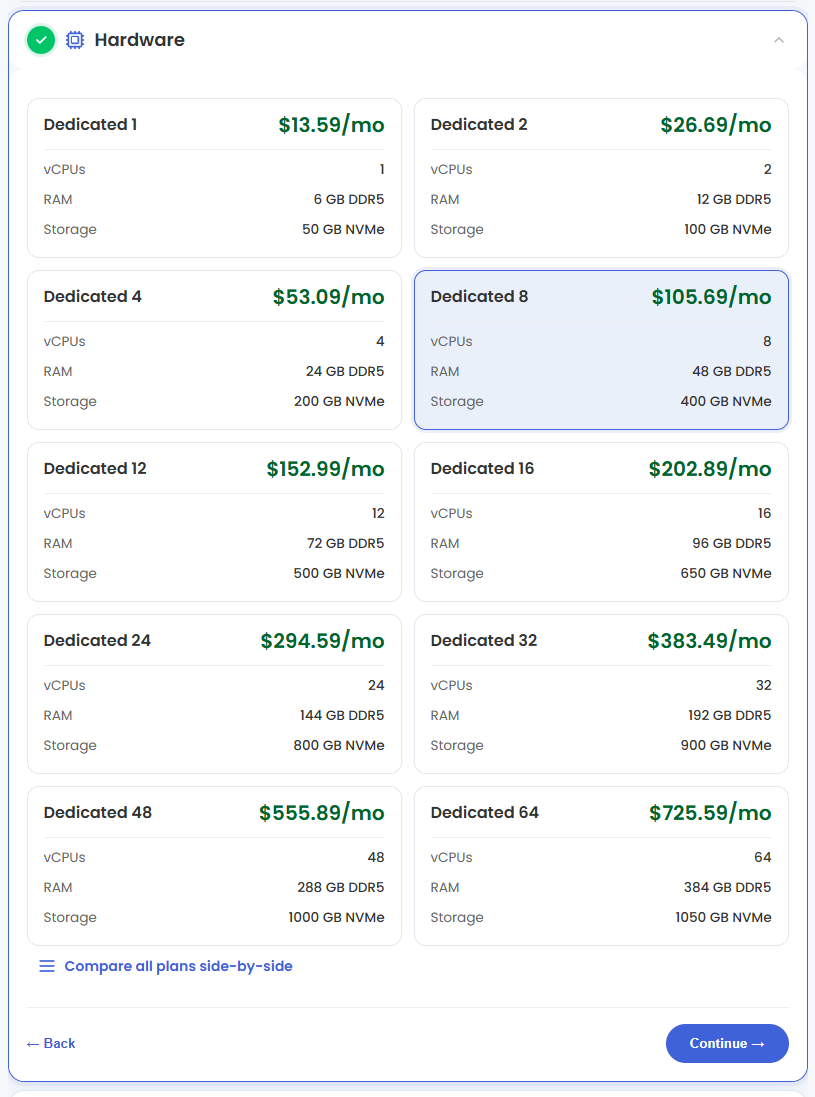Choose the Dedicated 64 plan
815x1097 pixels.
coord(601,866)
